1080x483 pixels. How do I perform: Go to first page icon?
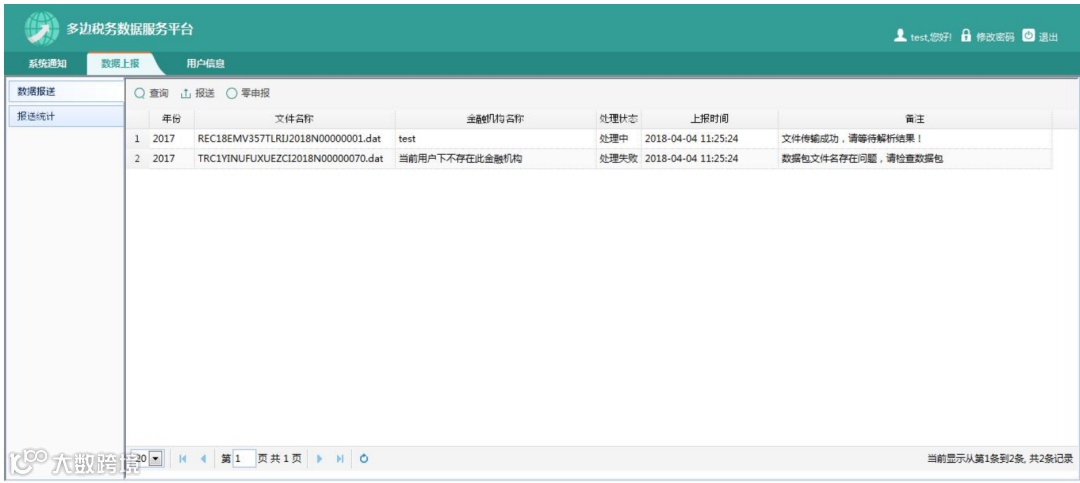tap(183, 458)
